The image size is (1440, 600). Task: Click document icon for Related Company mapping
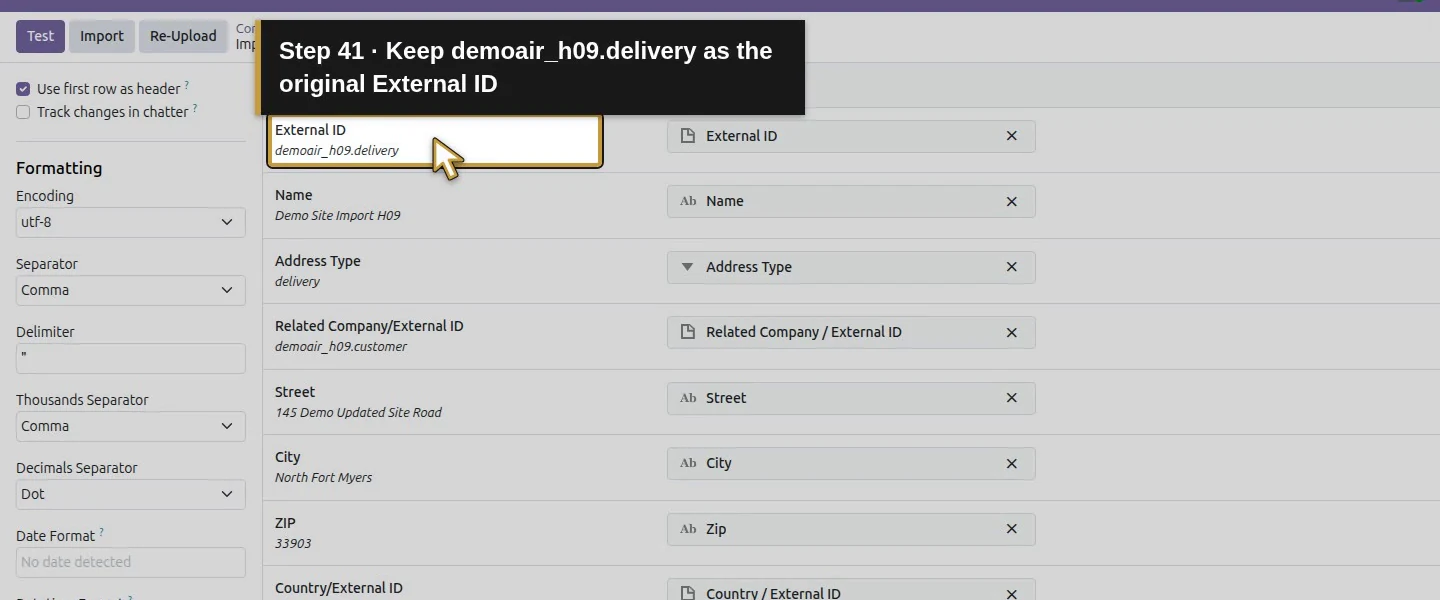coord(688,332)
